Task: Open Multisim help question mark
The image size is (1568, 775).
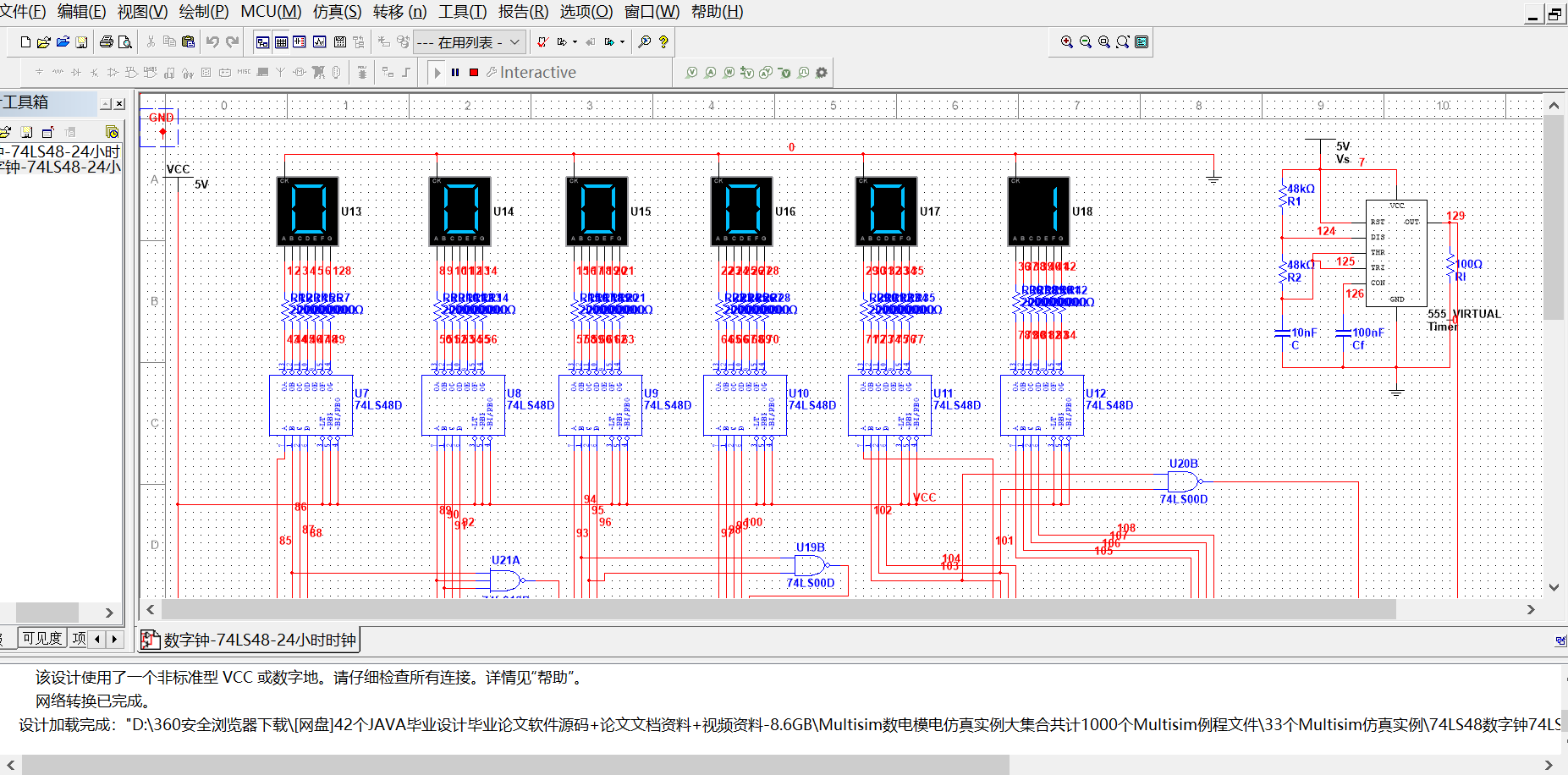Action: click(x=663, y=41)
